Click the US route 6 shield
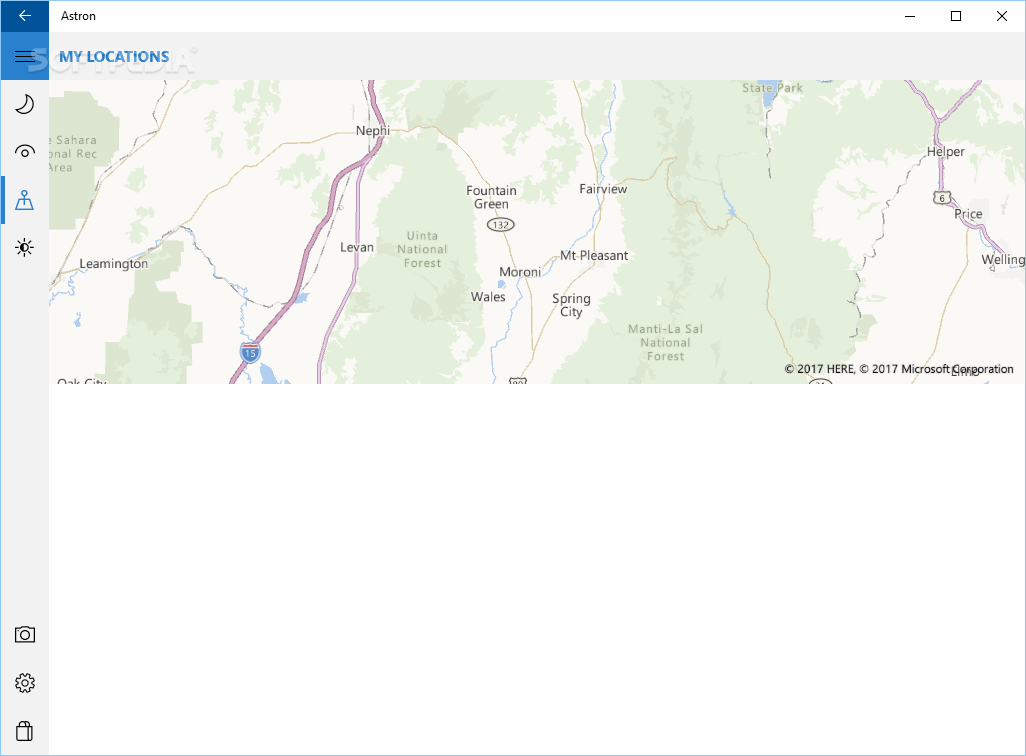 coord(942,198)
